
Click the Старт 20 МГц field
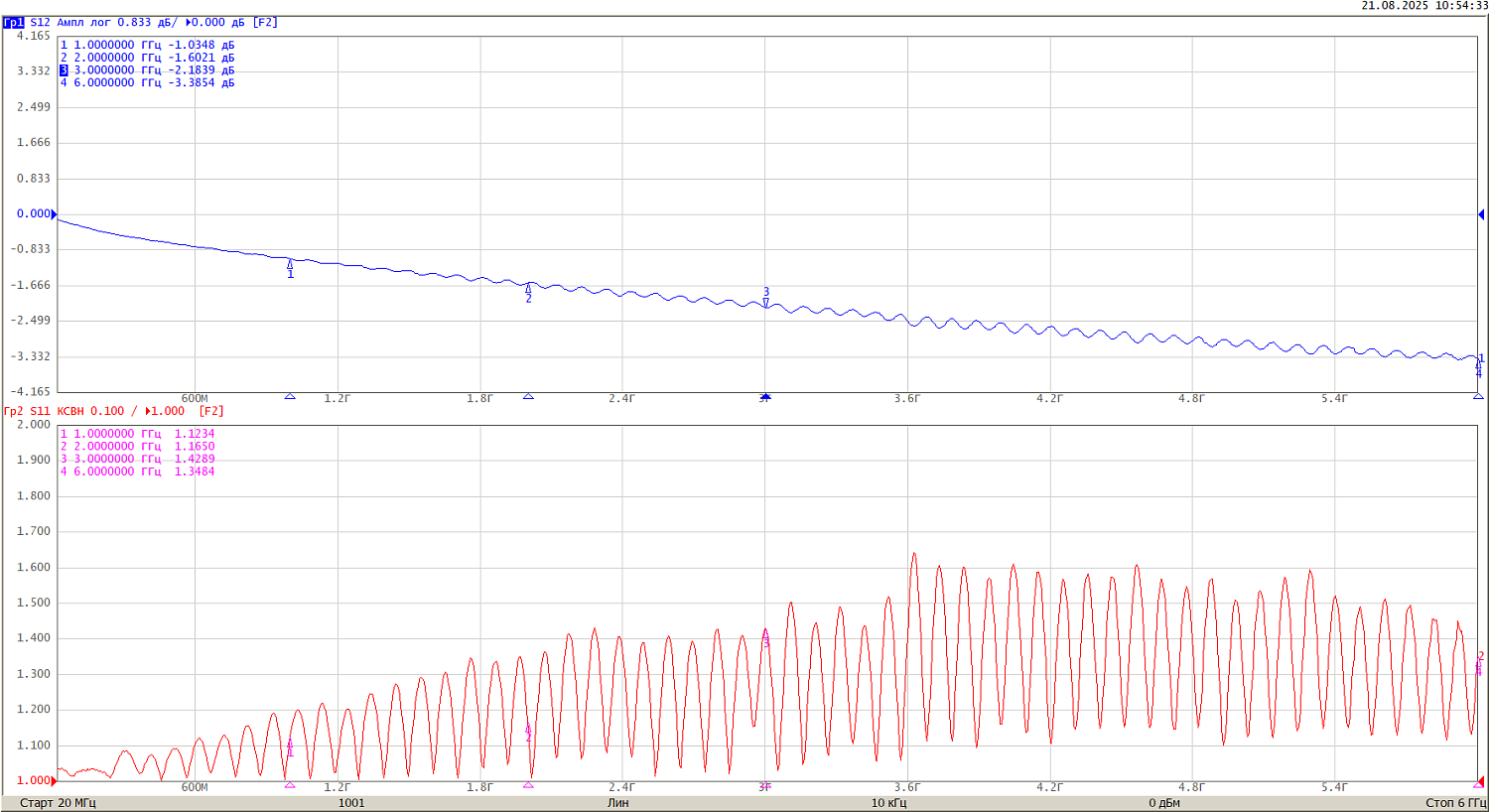pos(58,802)
